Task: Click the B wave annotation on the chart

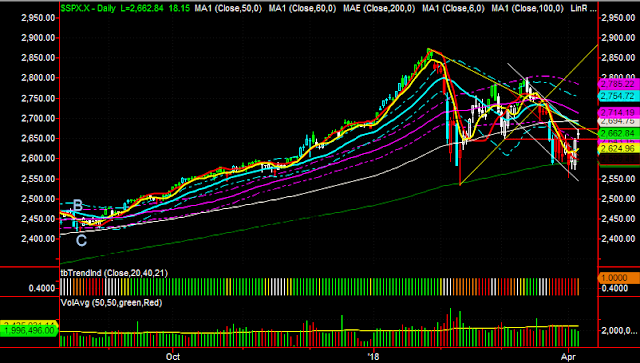Action: coord(78,206)
